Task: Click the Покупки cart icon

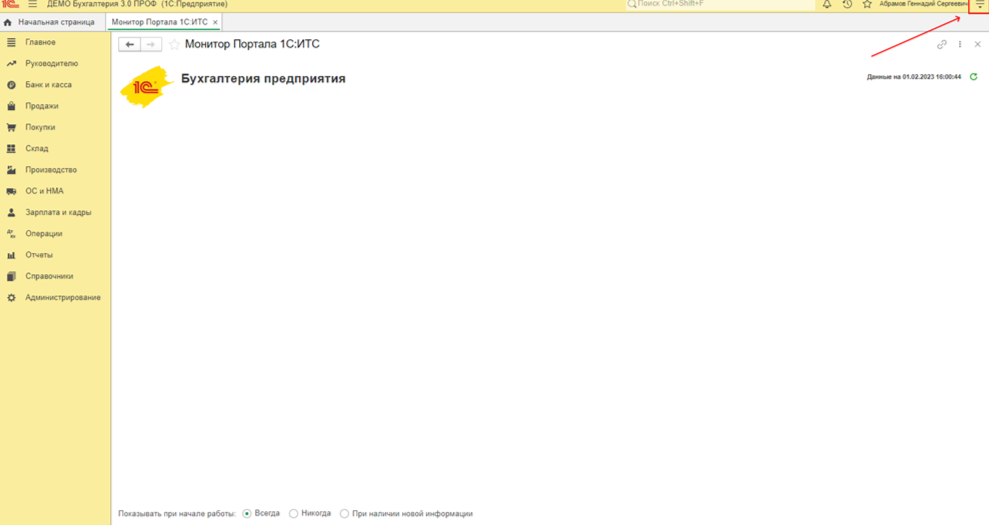Action: [11, 127]
